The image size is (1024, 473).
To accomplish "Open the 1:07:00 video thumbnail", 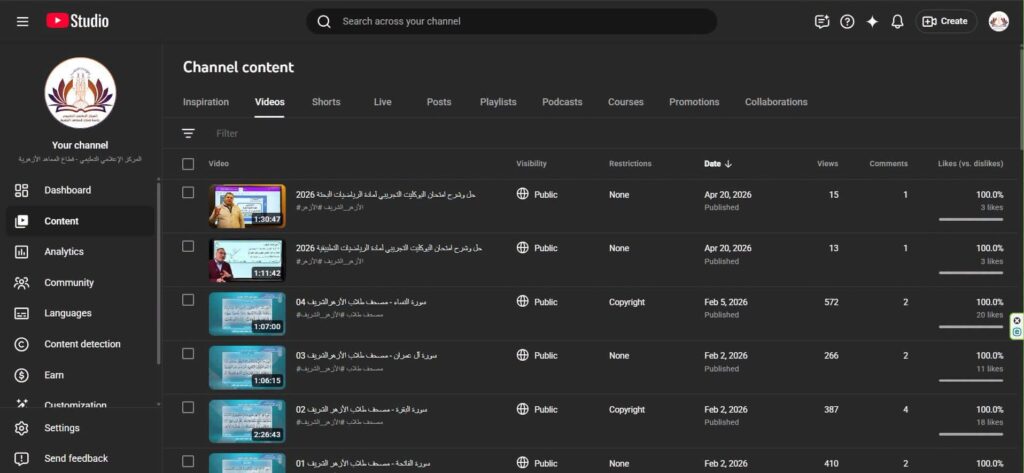I will tap(247, 314).
